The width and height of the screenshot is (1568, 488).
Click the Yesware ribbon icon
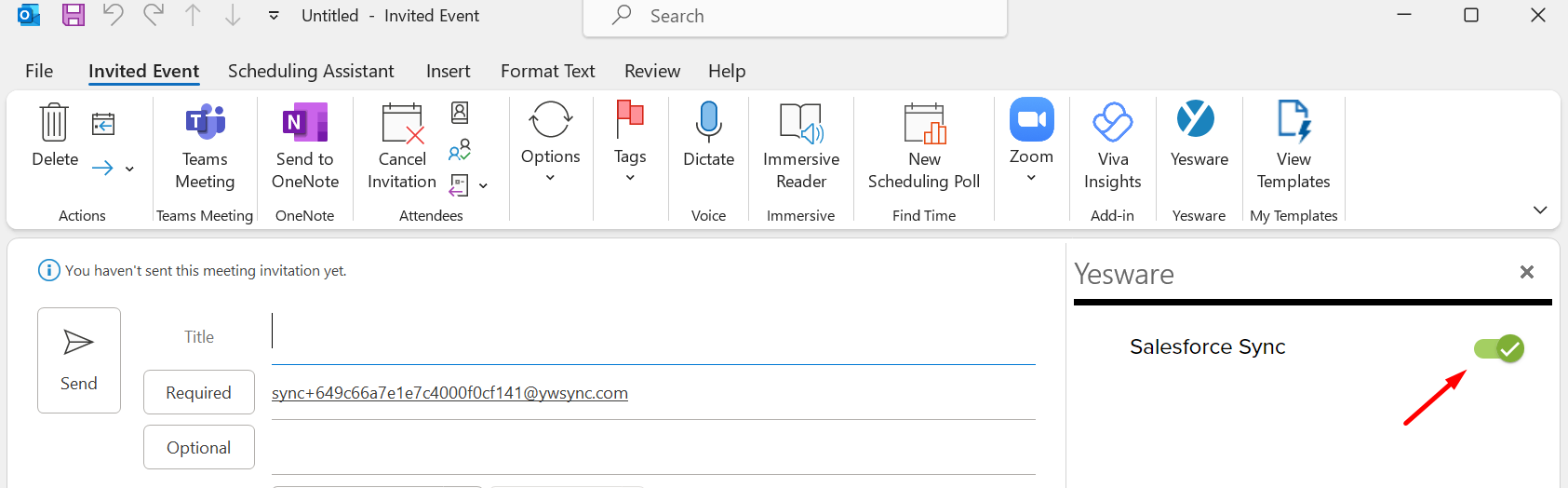(x=1199, y=121)
